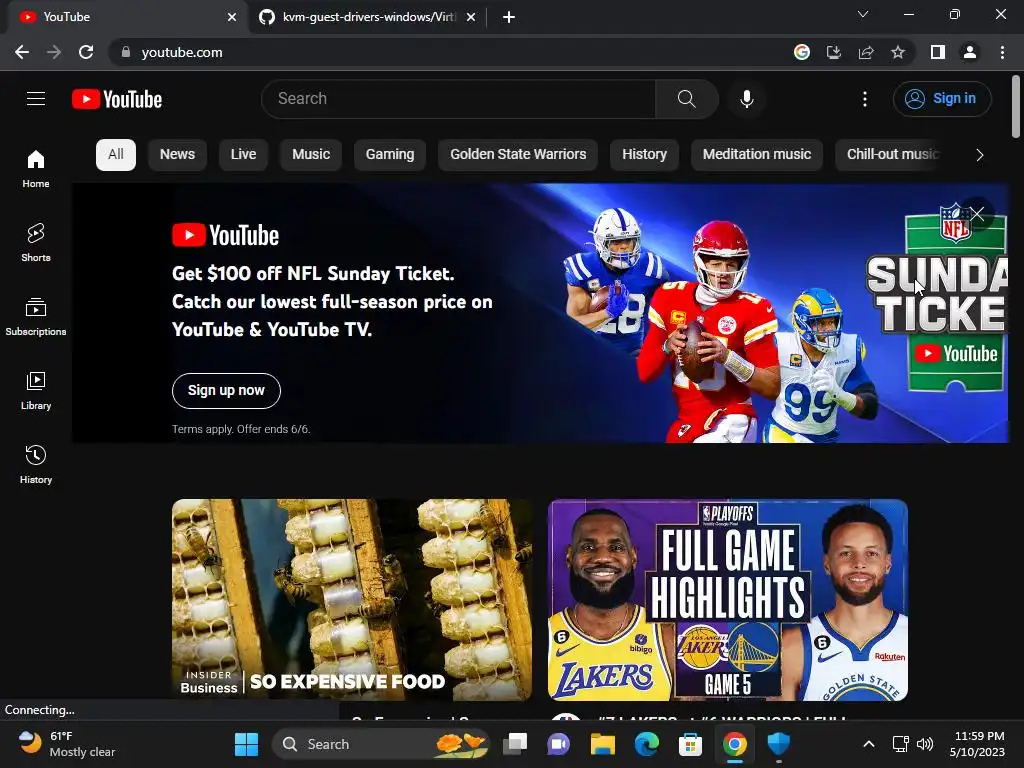
Task: Select the Live category chip
Action: click(243, 155)
